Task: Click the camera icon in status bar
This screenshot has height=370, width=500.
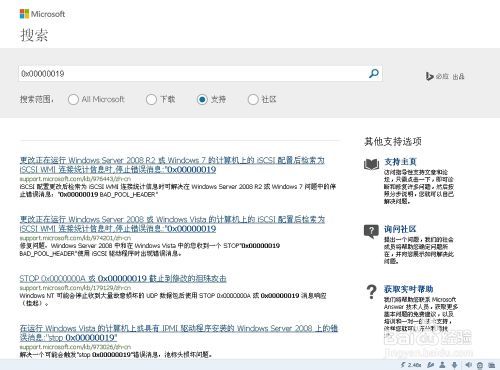Action: pos(480,365)
